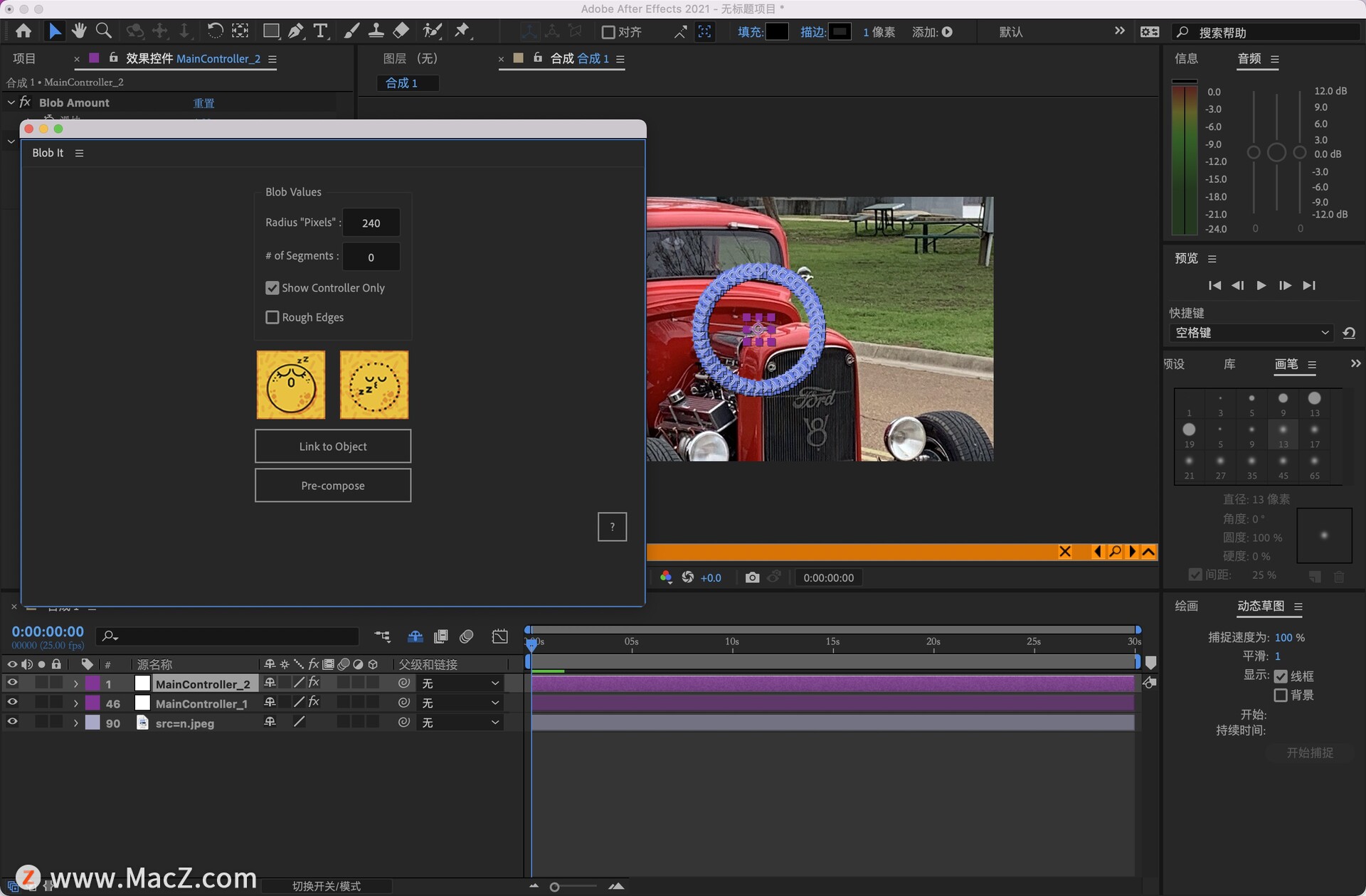1366x896 pixels.
Task: Select the Hand tool
Action: [79, 31]
